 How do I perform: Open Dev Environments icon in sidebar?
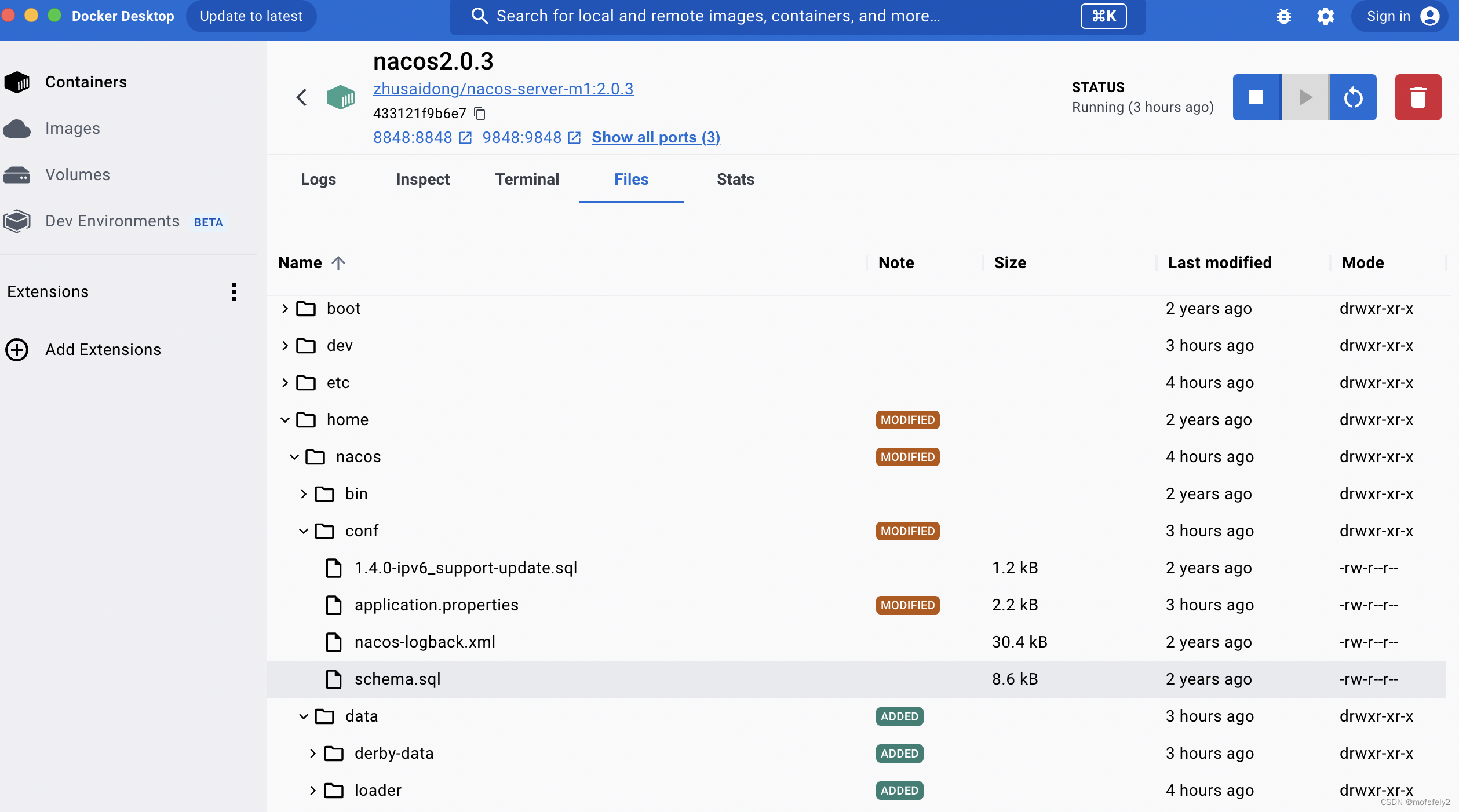[x=17, y=221]
